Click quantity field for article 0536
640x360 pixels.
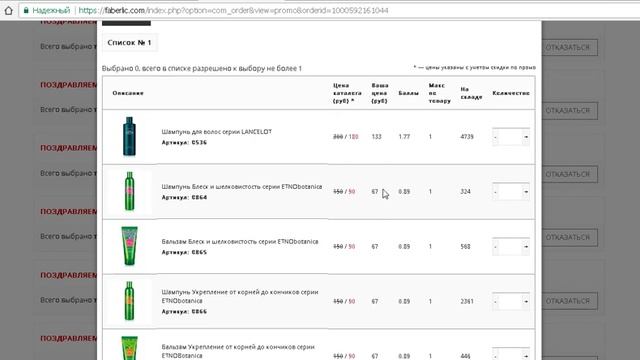point(511,137)
